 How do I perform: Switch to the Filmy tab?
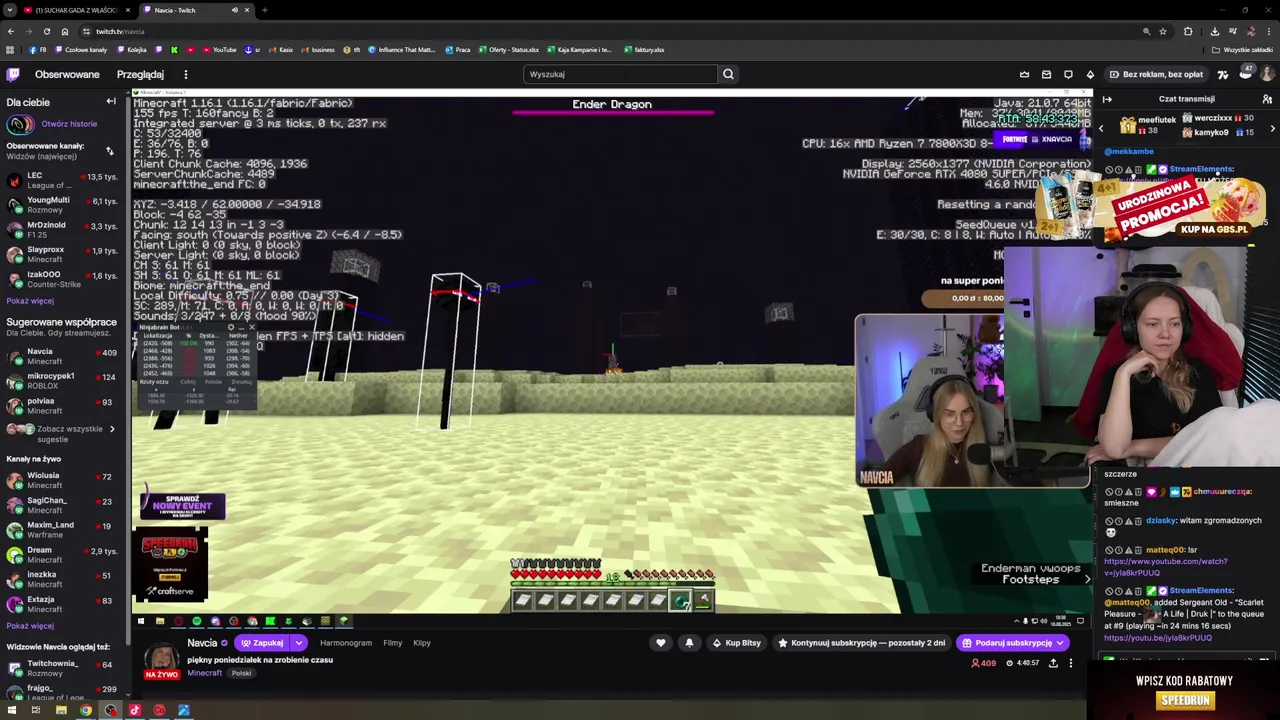392,643
